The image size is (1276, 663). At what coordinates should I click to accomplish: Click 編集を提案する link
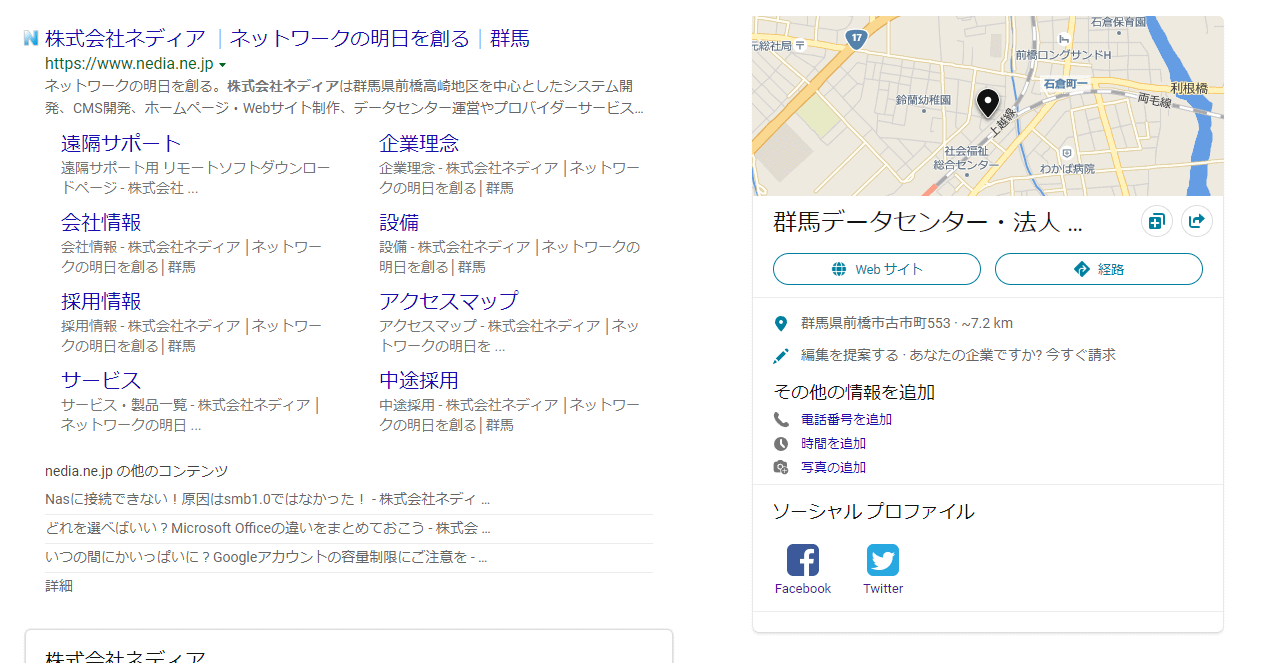tap(850, 355)
